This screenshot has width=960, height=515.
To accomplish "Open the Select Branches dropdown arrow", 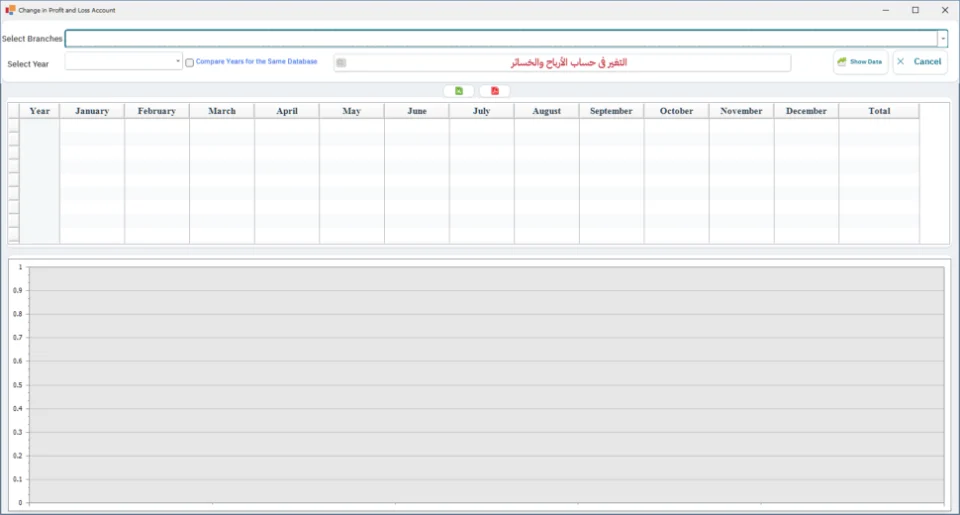I will [943, 39].
